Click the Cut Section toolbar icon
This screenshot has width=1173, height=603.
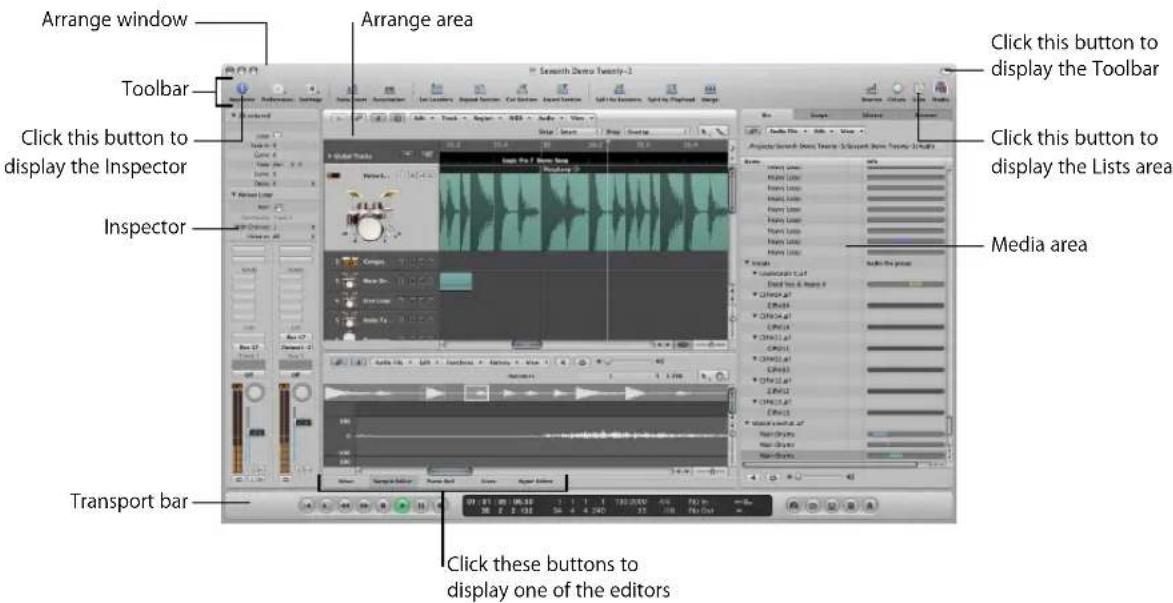click(x=521, y=91)
